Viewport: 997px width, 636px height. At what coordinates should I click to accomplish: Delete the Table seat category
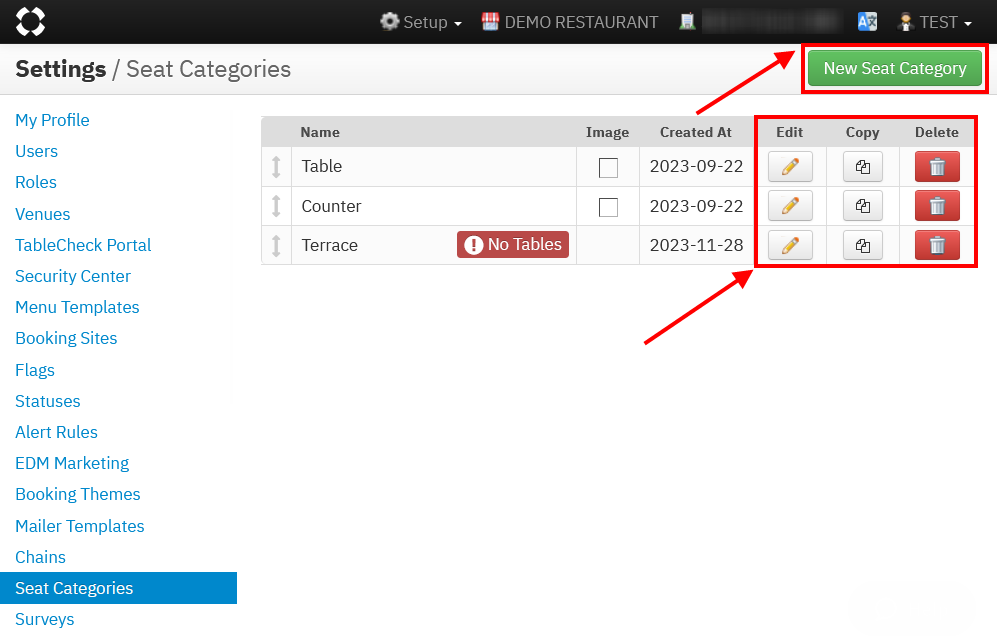[x=937, y=167]
